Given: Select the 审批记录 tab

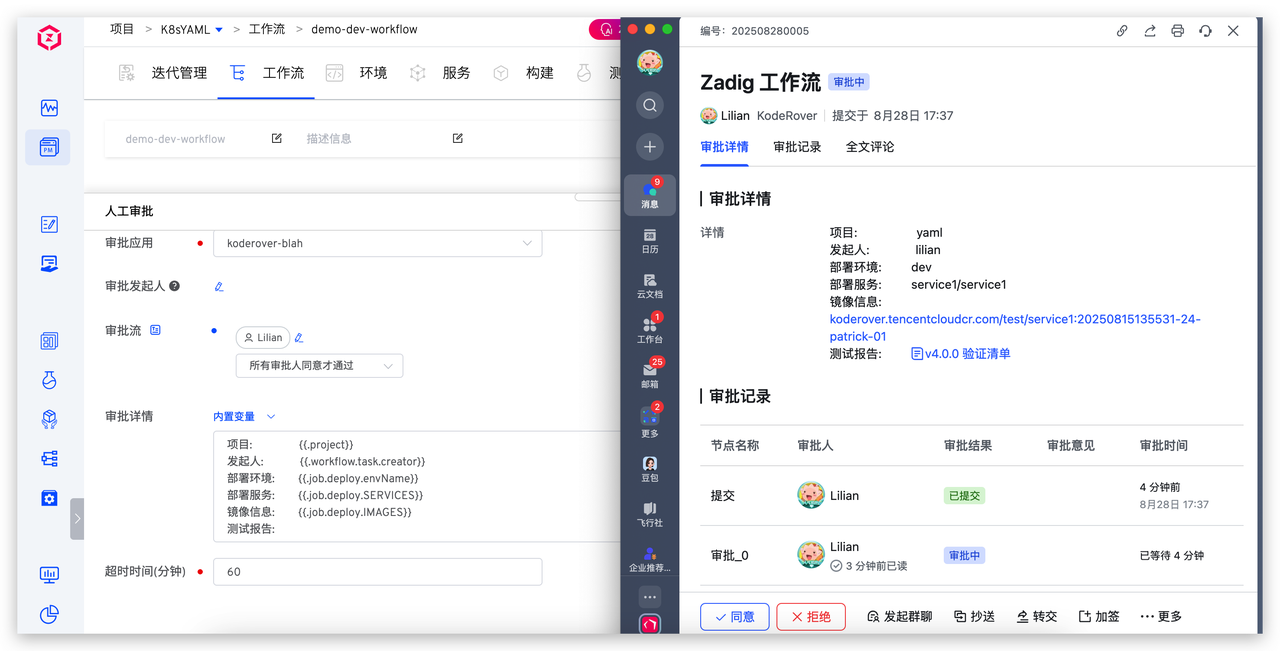Looking at the screenshot, I should click(x=797, y=147).
